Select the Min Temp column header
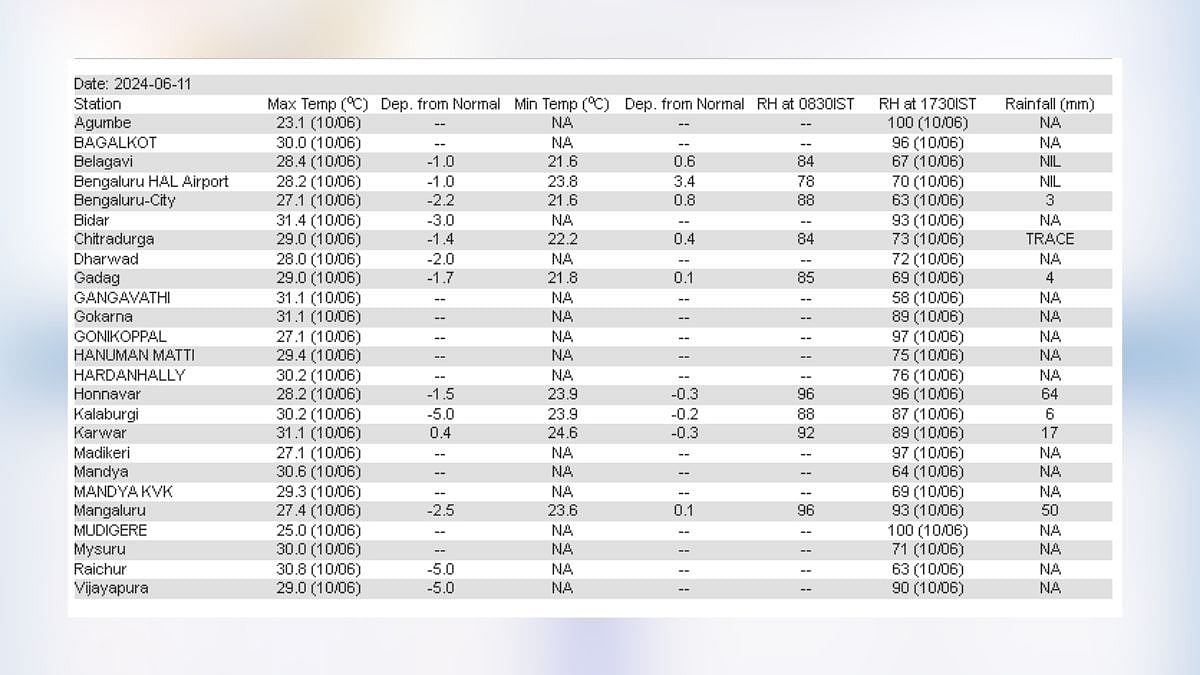 pyautogui.click(x=561, y=104)
